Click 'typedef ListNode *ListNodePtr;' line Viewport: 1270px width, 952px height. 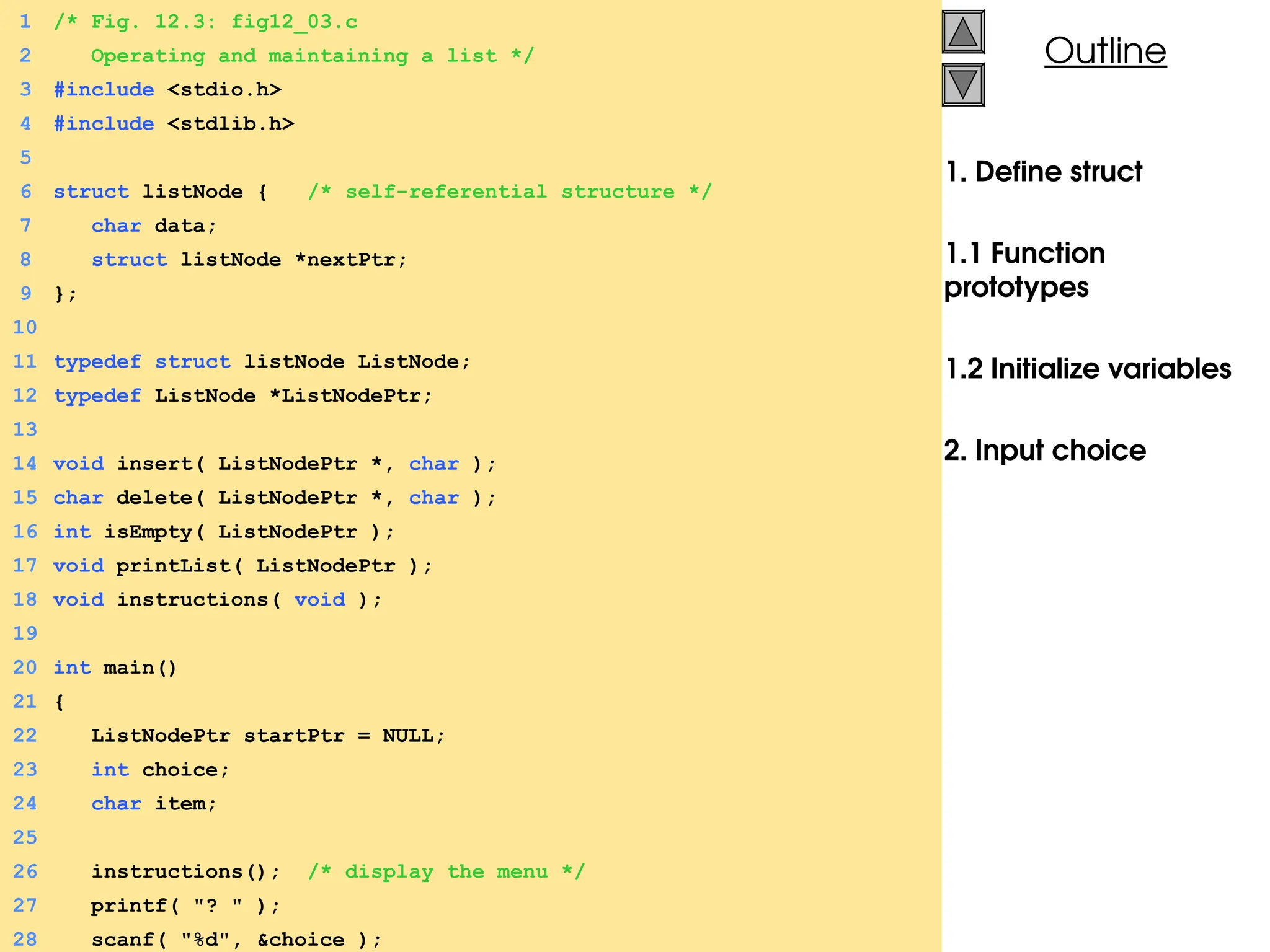[243, 396]
